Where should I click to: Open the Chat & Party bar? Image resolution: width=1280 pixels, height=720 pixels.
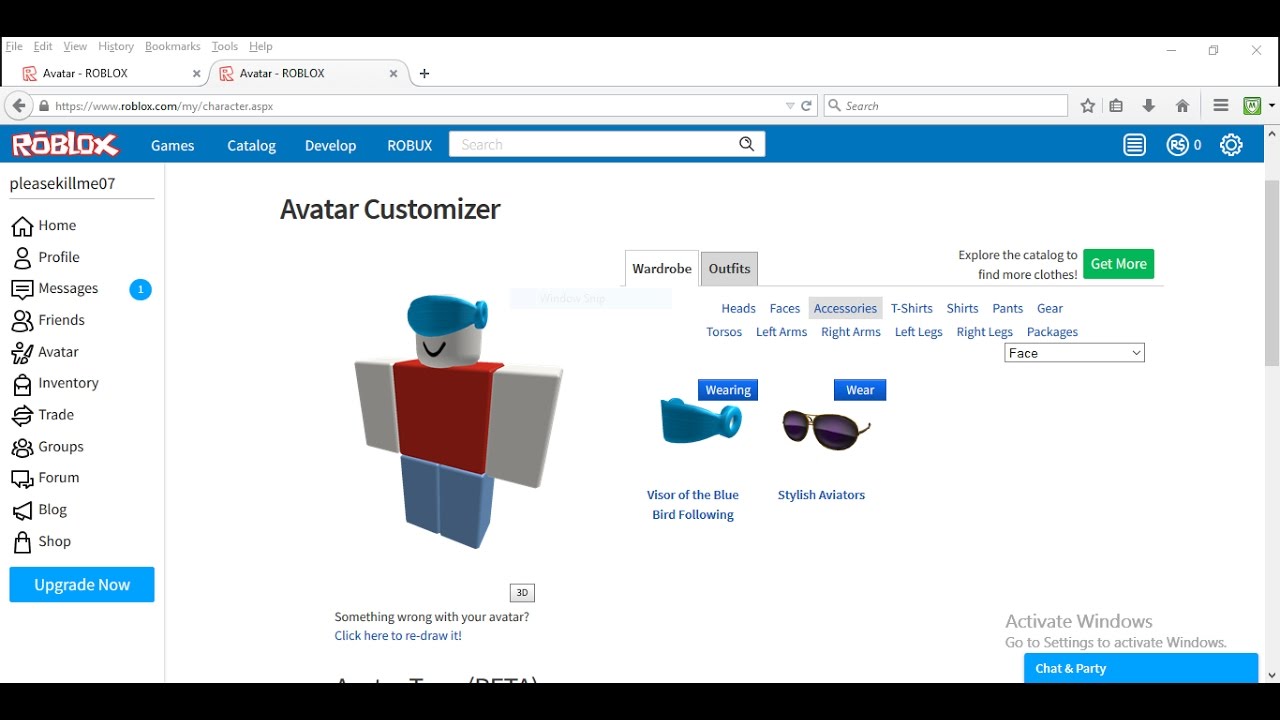click(1141, 668)
